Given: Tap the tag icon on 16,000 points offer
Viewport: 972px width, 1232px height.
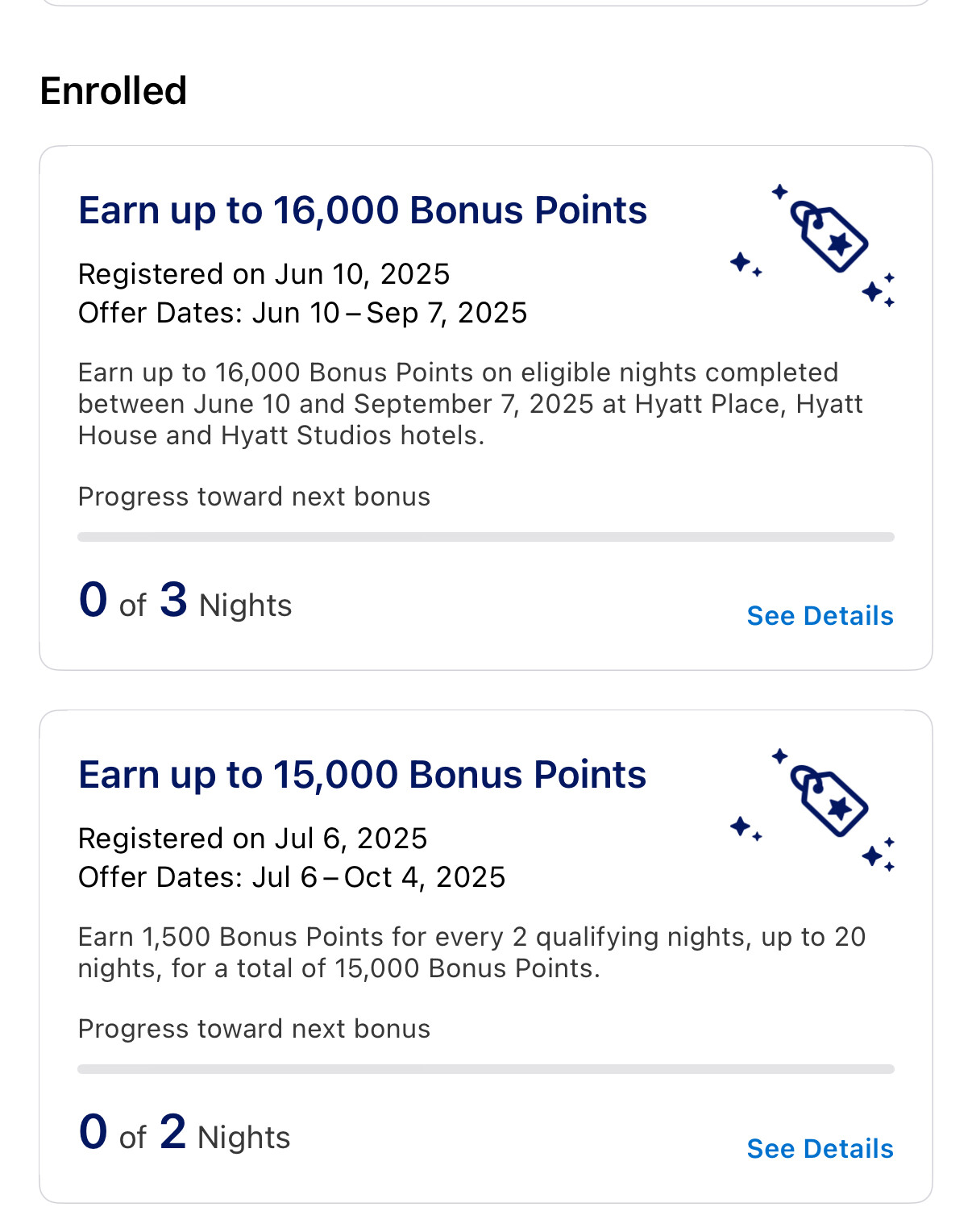Looking at the screenshot, I should pyautogui.click(x=829, y=238).
